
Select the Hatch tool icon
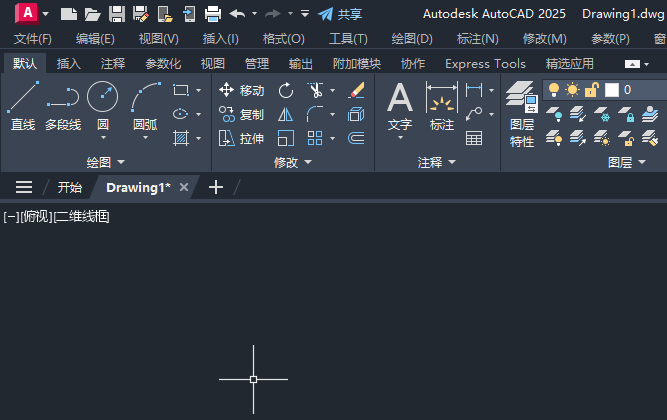pos(181,138)
